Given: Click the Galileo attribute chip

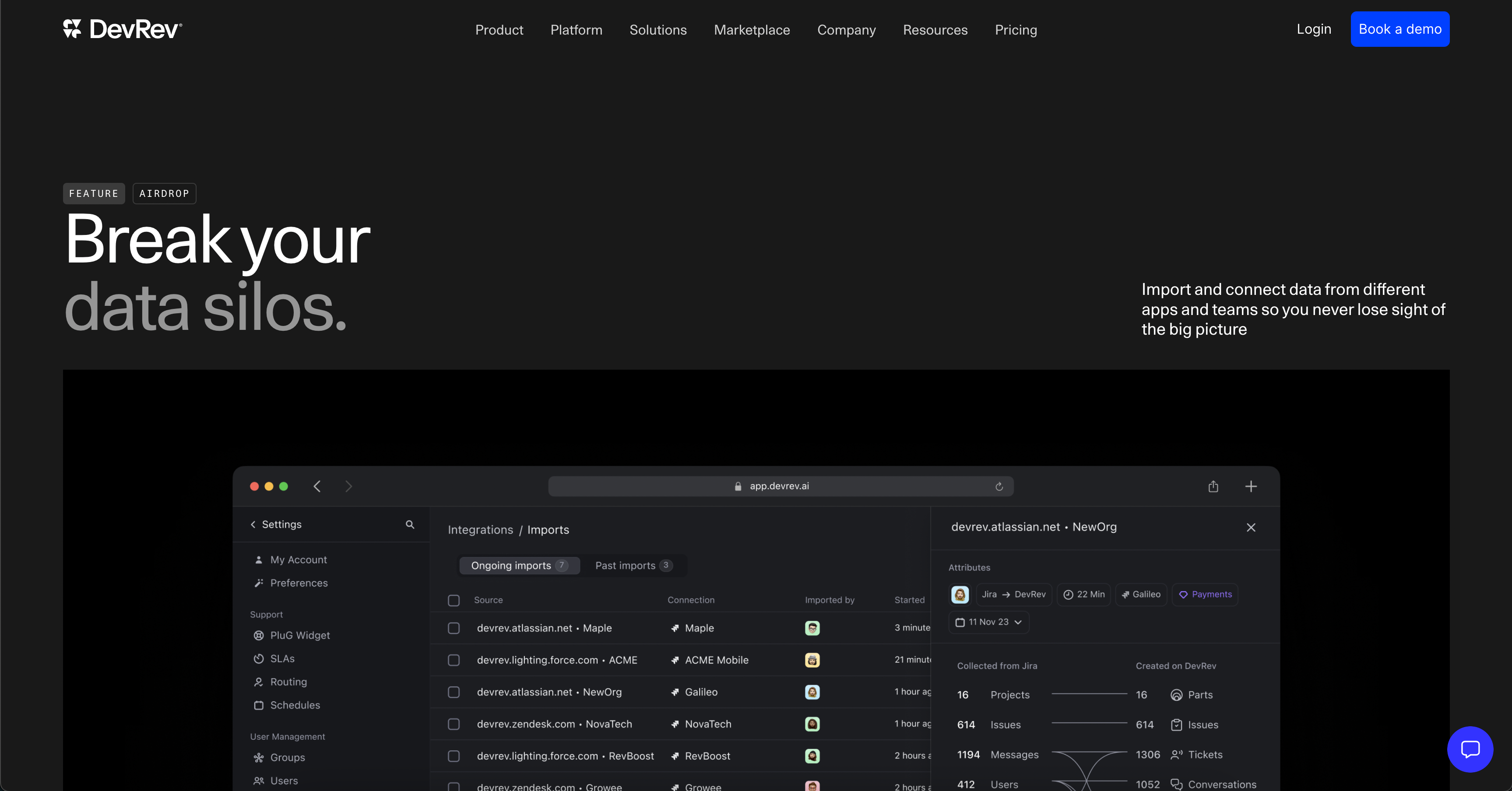Looking at the screenshot, I should (1141, 595).
